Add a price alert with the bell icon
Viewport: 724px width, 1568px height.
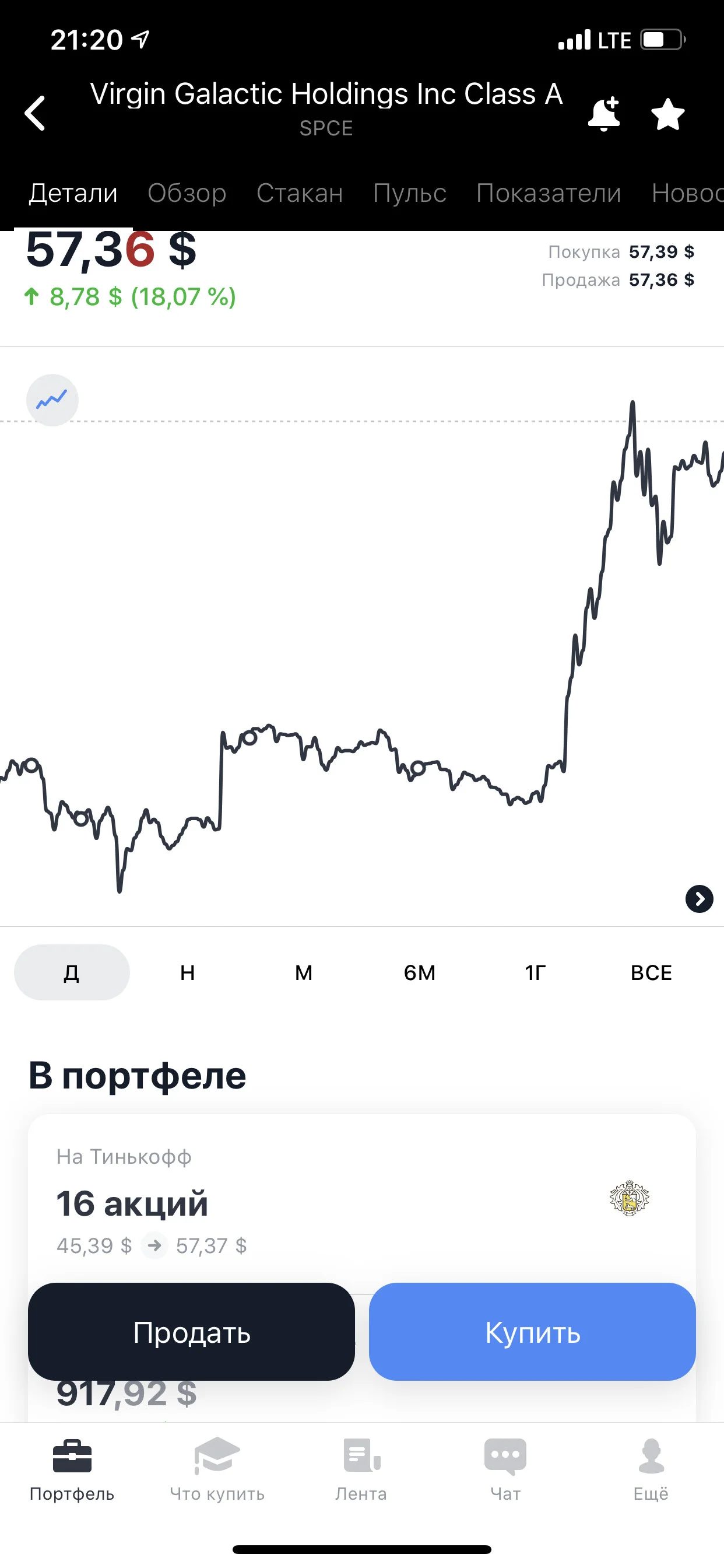pos(604,114)
